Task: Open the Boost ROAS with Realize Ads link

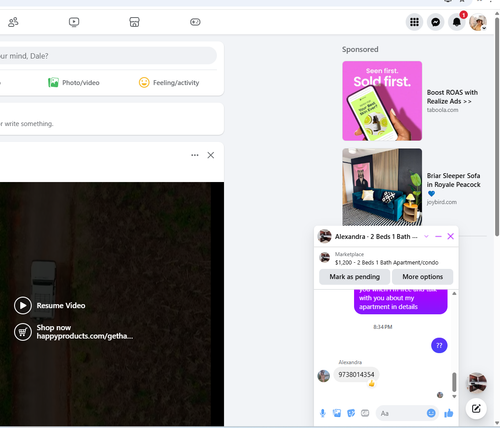Action: tap(452, 97)
